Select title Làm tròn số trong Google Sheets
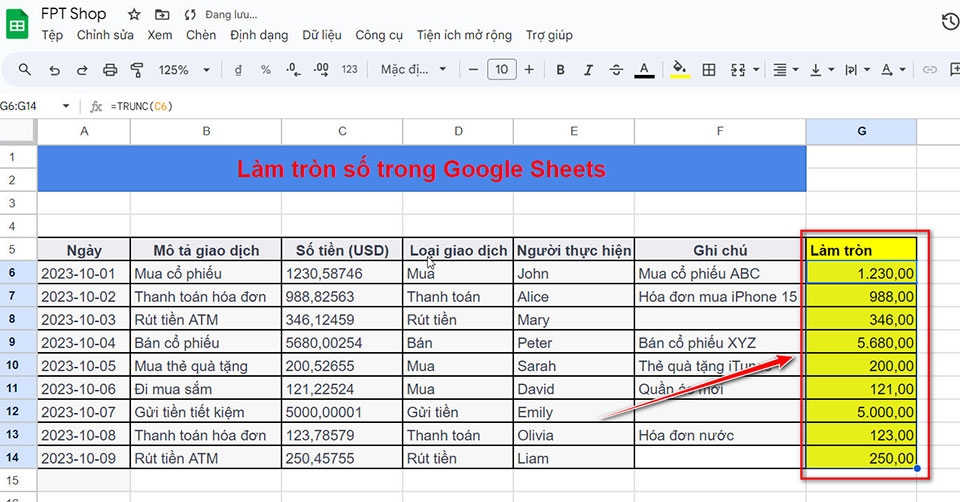960x502 pixels. [x=422, y=169]
